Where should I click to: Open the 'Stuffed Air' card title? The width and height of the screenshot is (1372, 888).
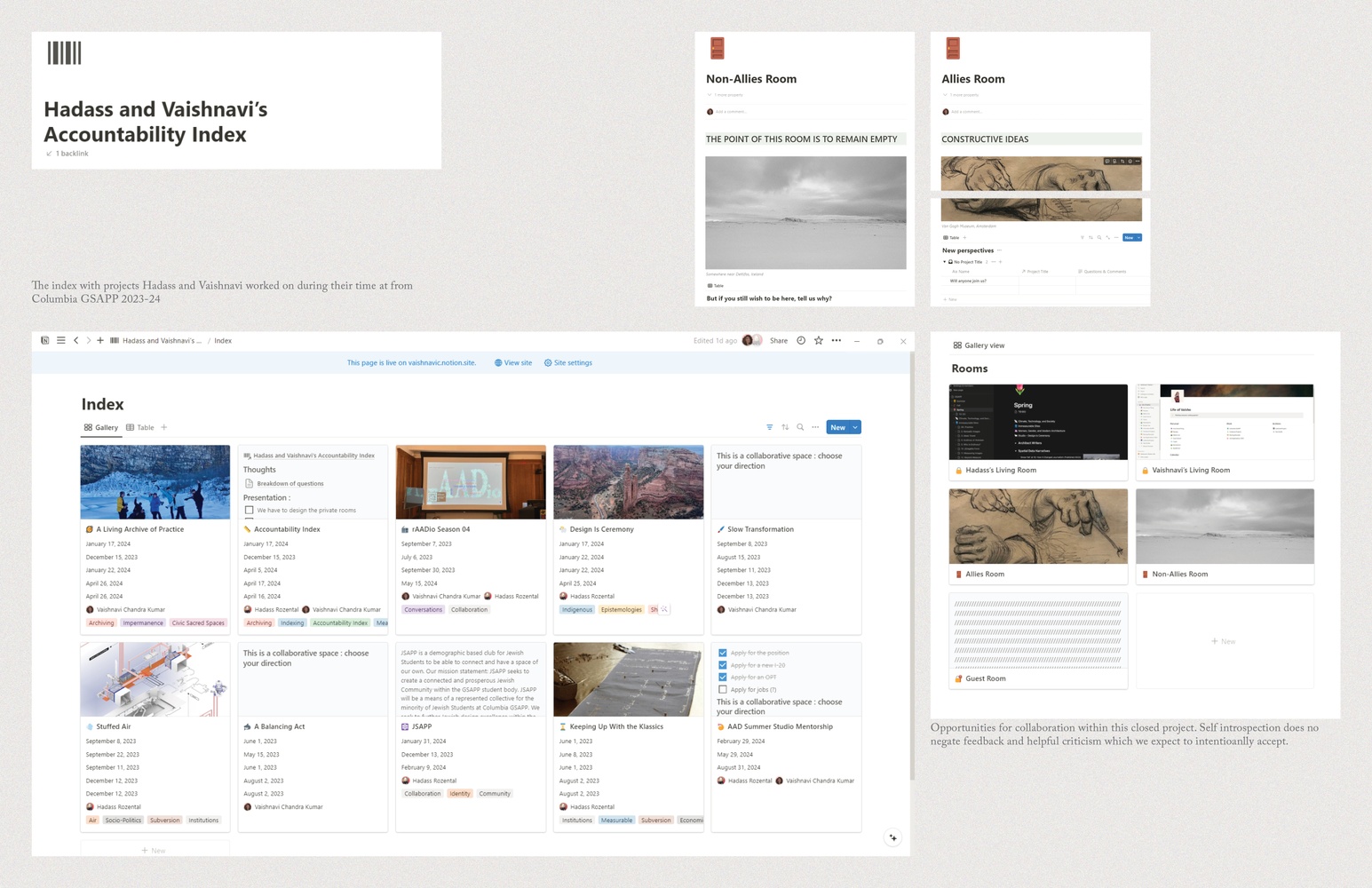coord(114,726)
